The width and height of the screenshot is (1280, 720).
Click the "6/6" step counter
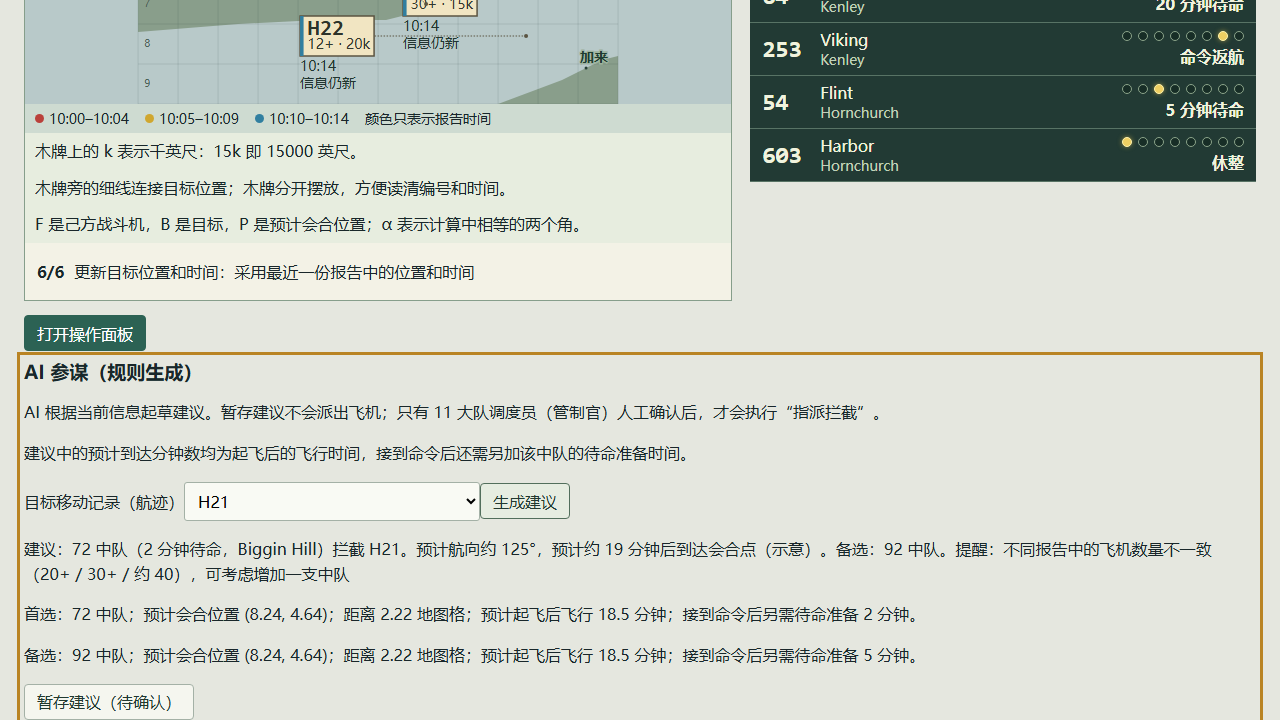pyautogui.click(x=51, y=272)
